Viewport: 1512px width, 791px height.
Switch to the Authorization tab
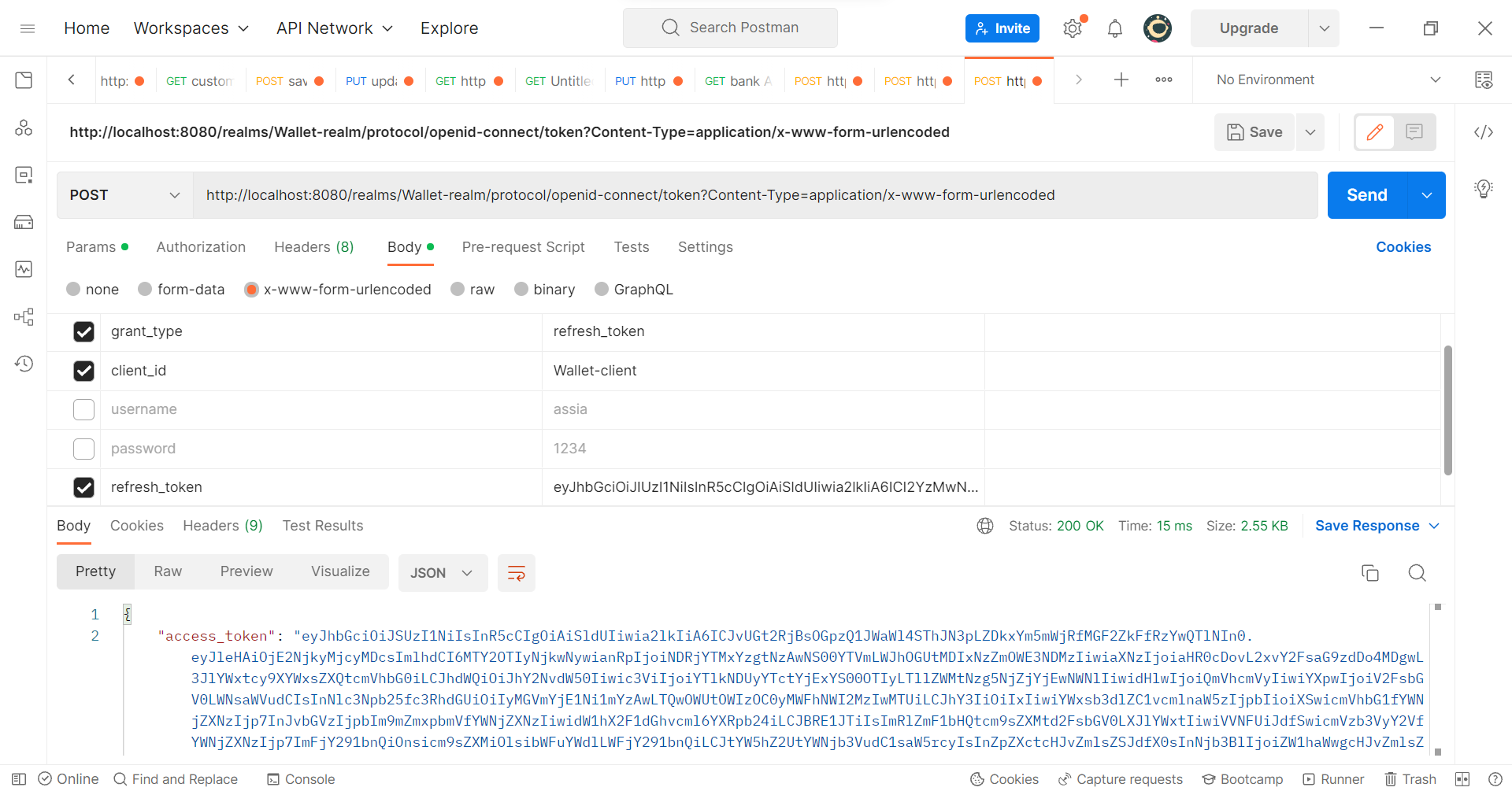pos(201,246)
